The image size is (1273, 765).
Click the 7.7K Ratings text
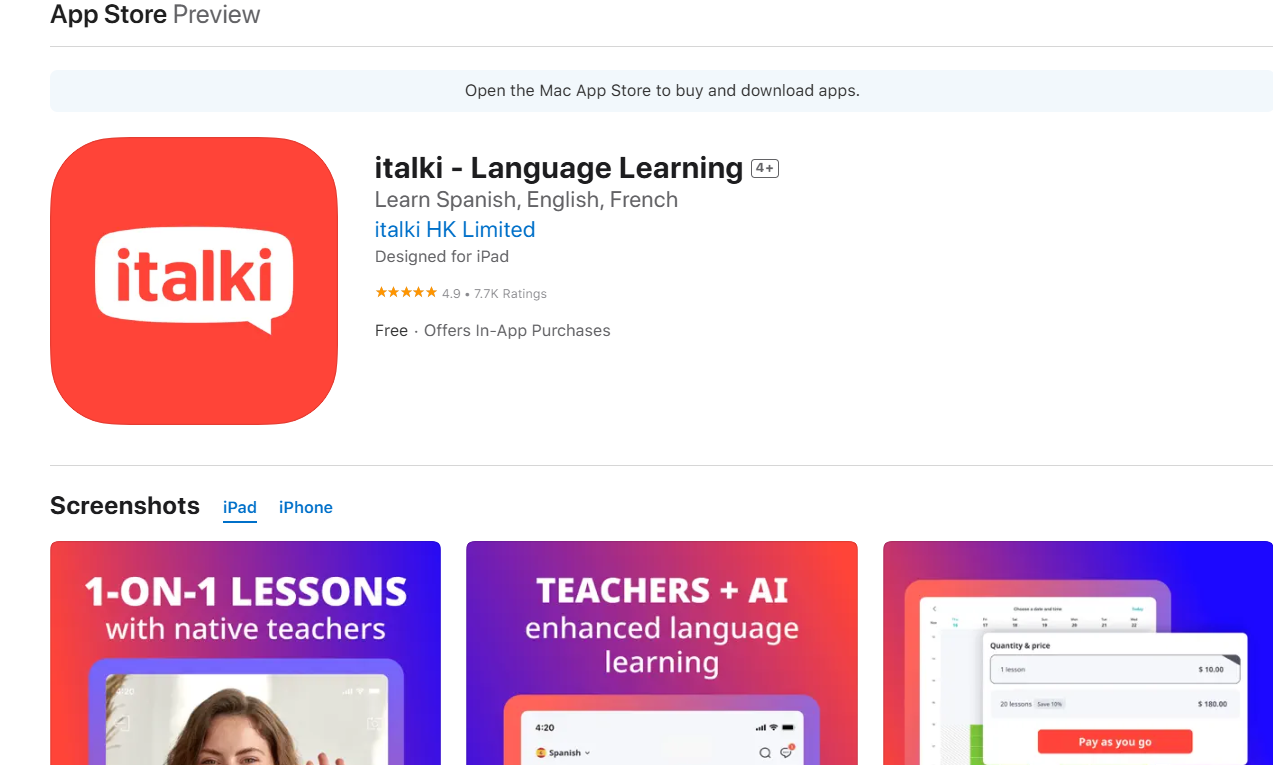tap(510, 294)
